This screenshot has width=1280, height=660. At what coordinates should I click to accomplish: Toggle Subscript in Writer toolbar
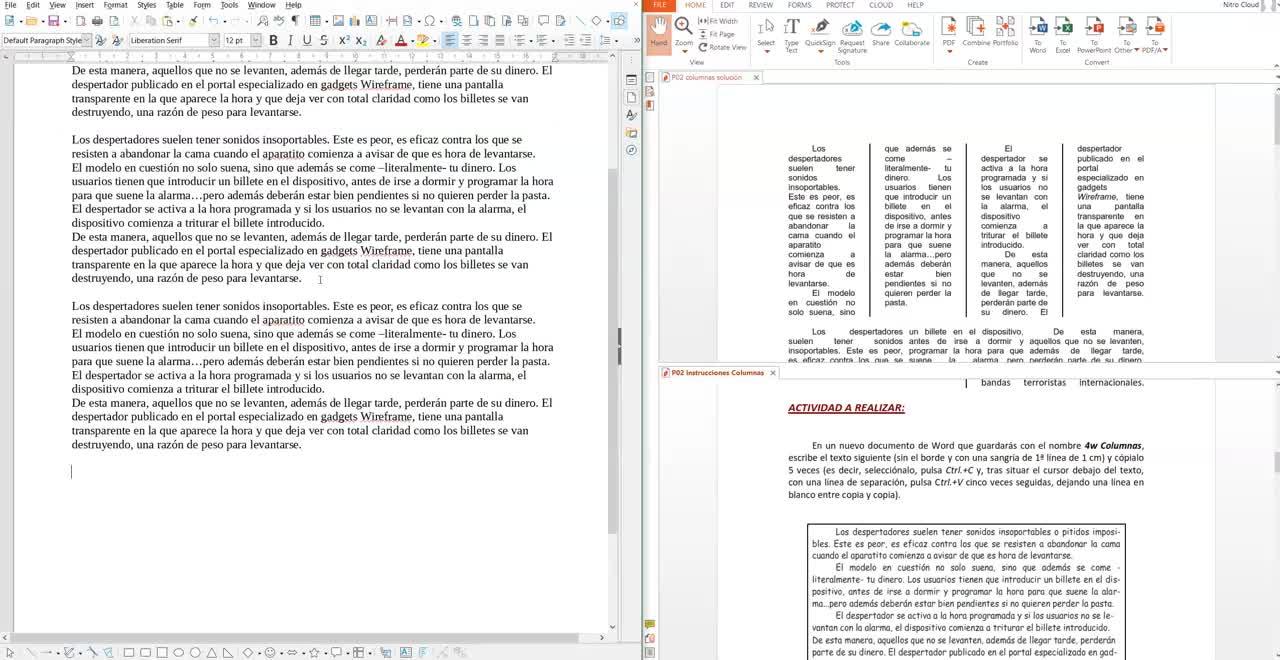(x=361, y=40)
